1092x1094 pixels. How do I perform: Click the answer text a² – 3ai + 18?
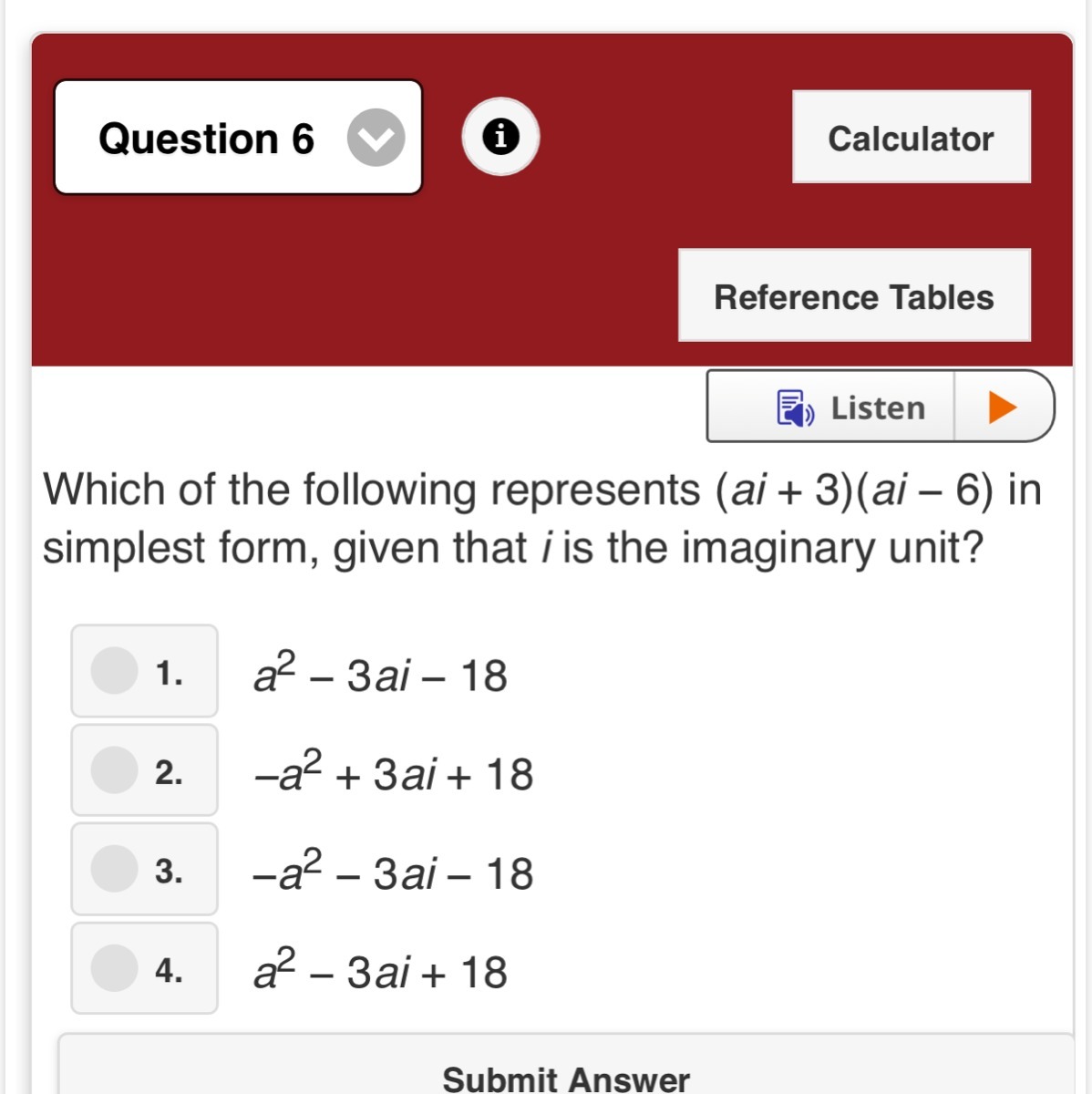tap(380, 972)
